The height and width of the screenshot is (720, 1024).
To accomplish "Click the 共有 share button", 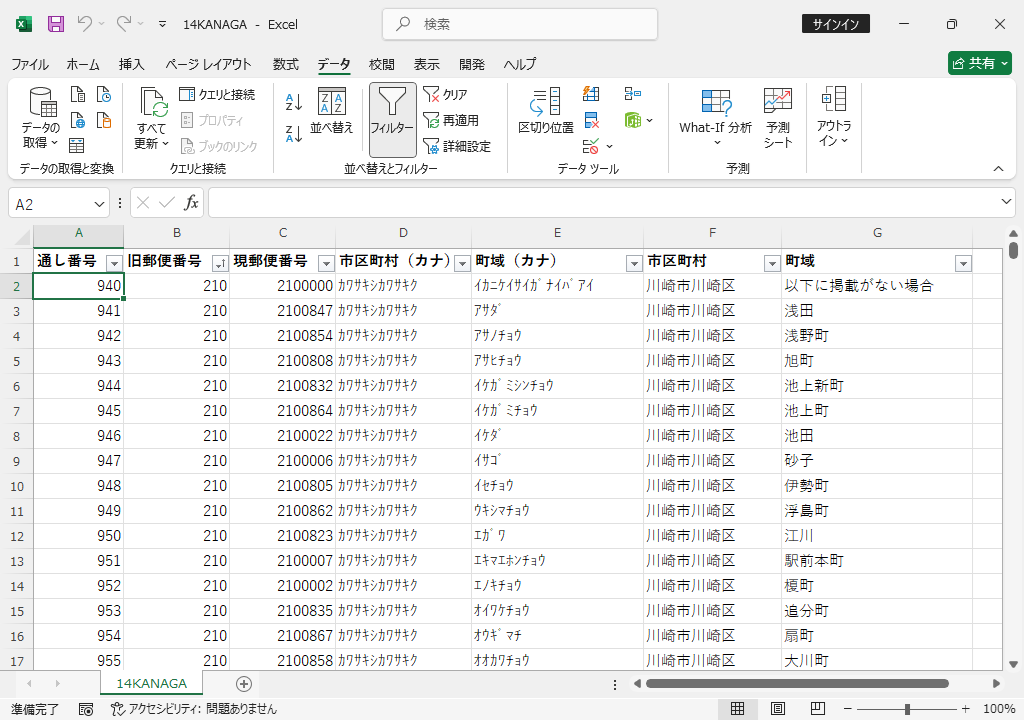I will point(980,63).
